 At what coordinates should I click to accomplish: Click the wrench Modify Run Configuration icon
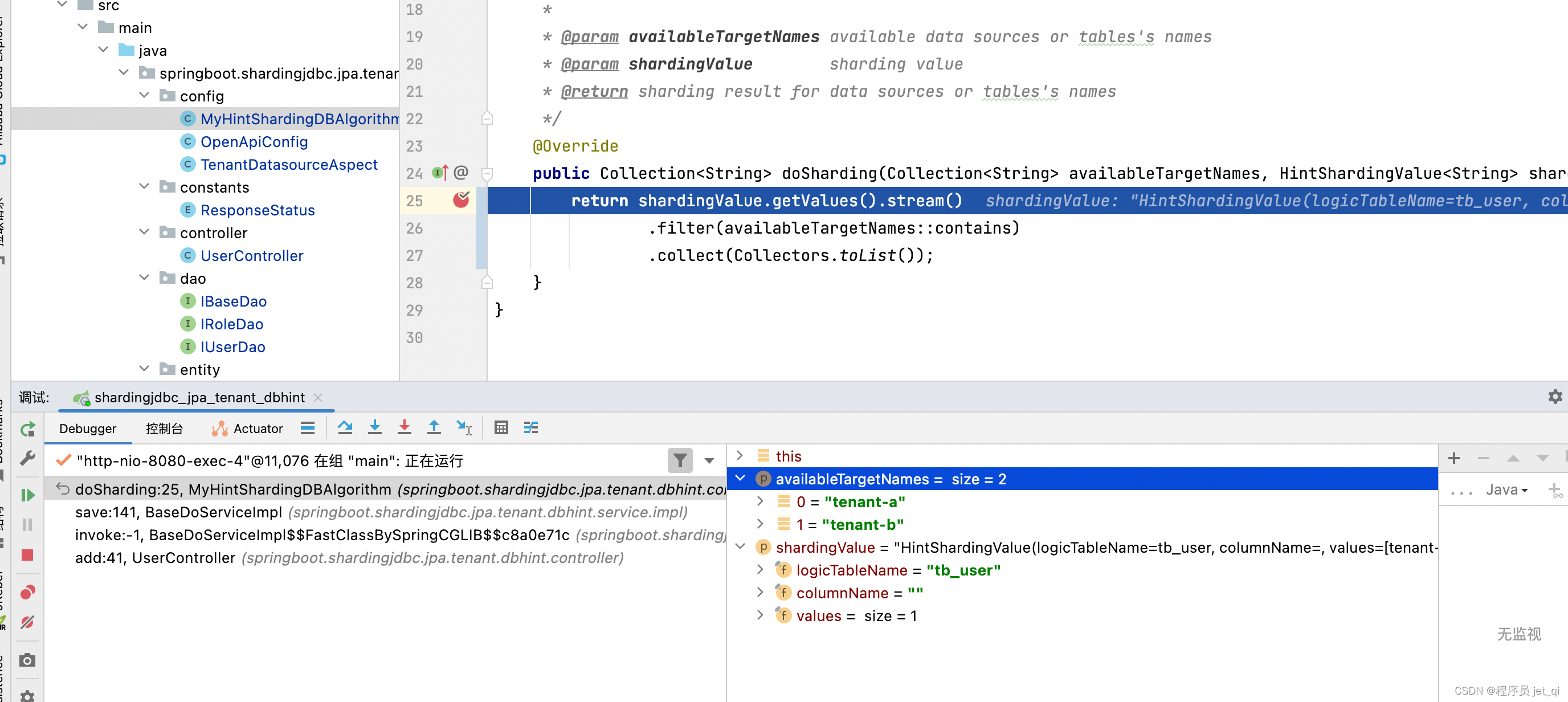(27, 459)
